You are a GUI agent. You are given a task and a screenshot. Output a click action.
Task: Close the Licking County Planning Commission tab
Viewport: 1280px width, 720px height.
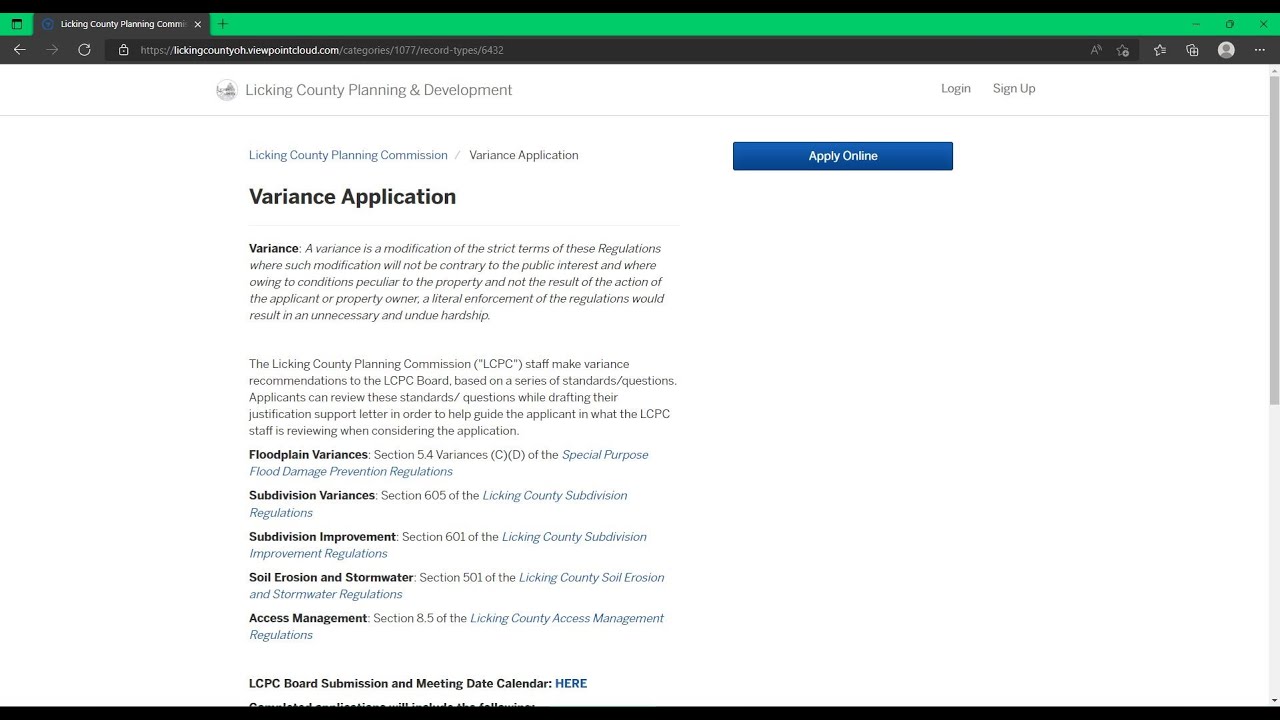pos(197,24)
